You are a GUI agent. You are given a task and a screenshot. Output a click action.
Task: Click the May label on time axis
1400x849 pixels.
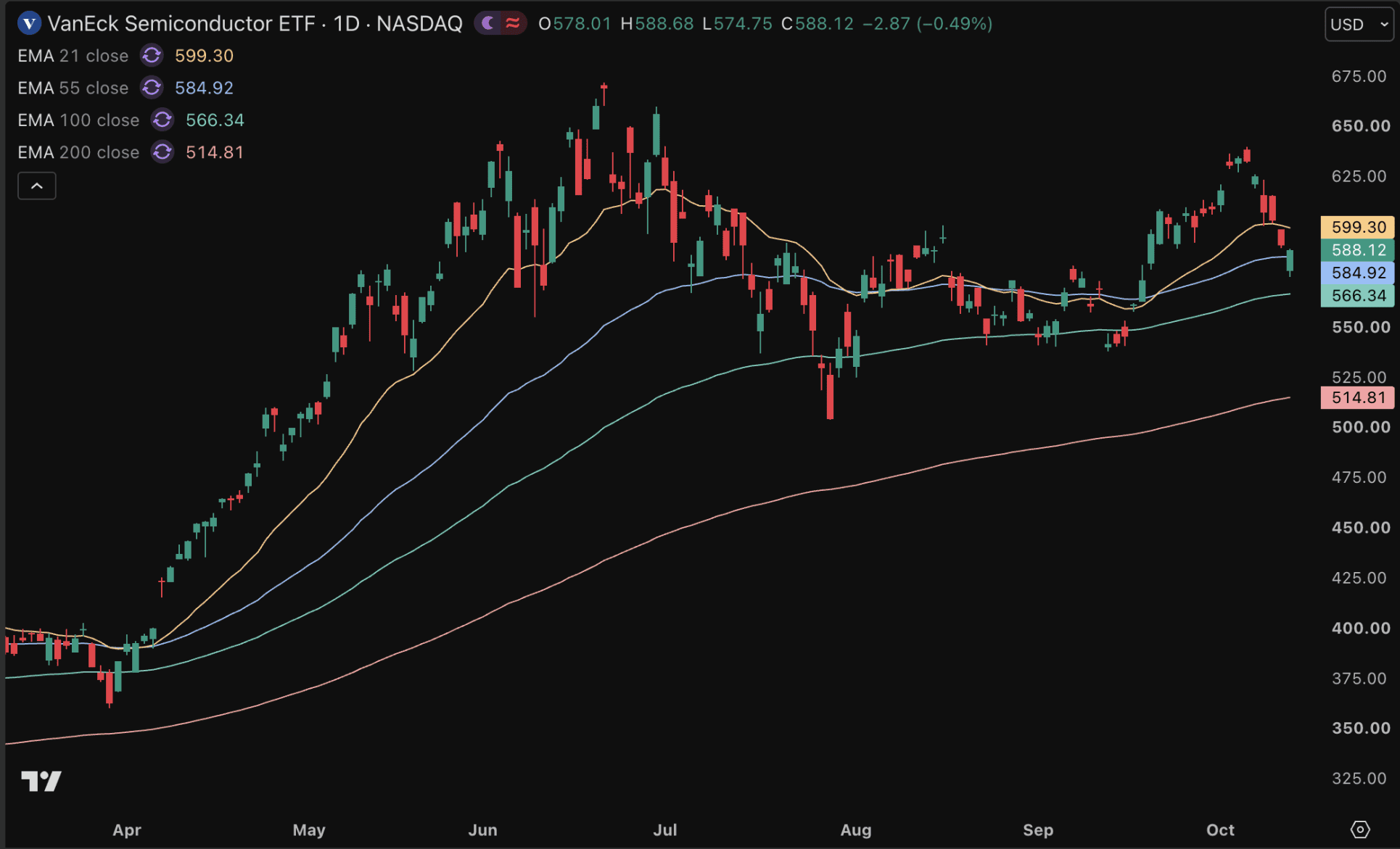pos(309,830)
